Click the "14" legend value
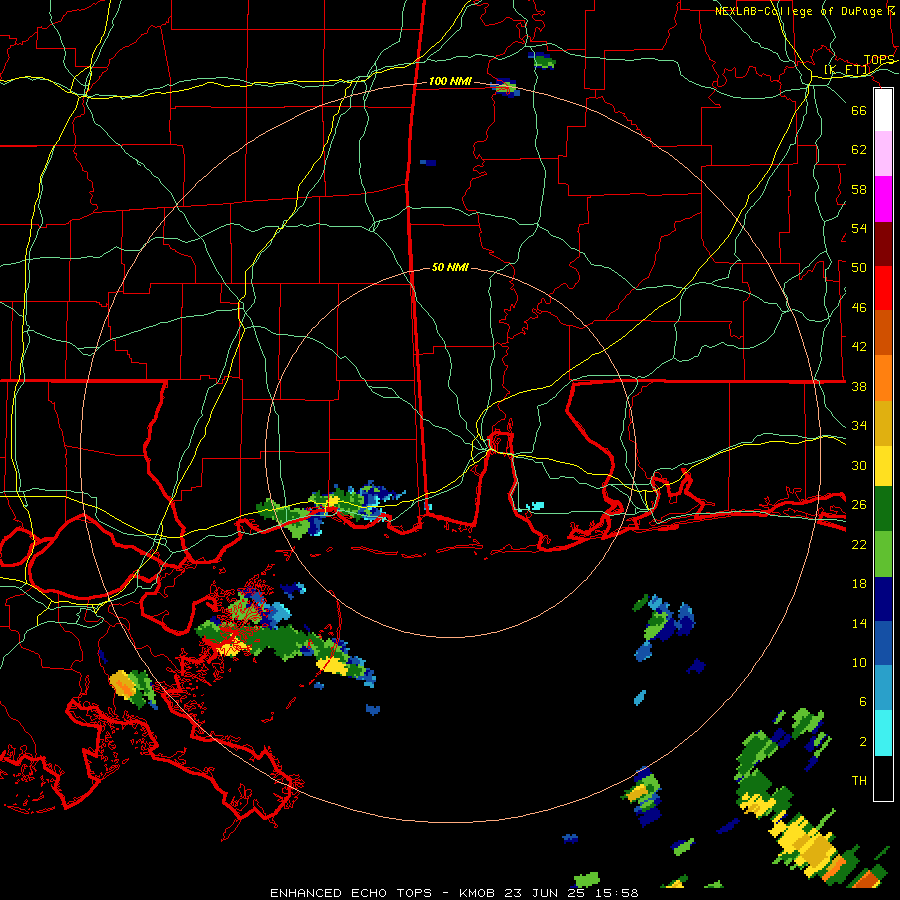 [859, 623]
